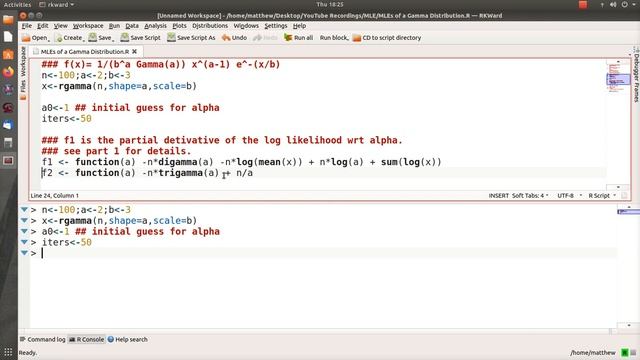Image resolution: width=640 pixels, height=360 pixels.
Task: Click the f2 trigamma function line
Action: (x=147, y=173)
